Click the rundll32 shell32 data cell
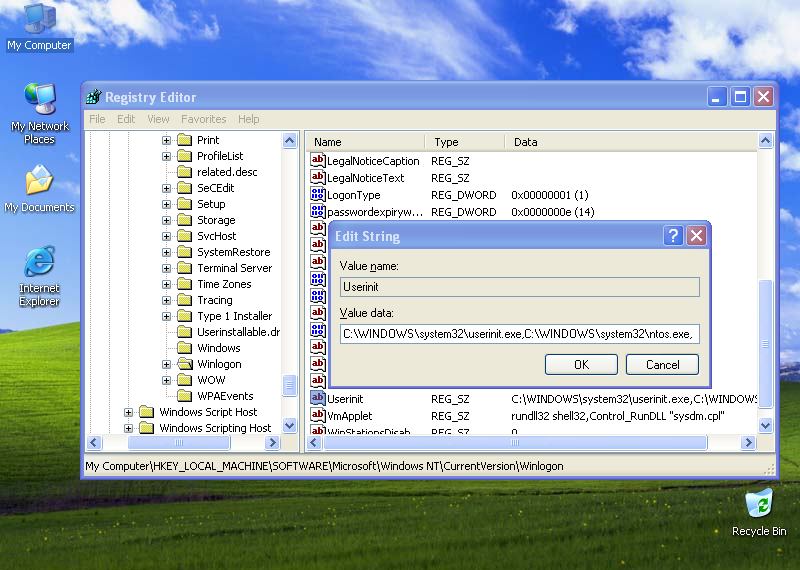This screenshot has width=800, height=570. tap(617, 416)
